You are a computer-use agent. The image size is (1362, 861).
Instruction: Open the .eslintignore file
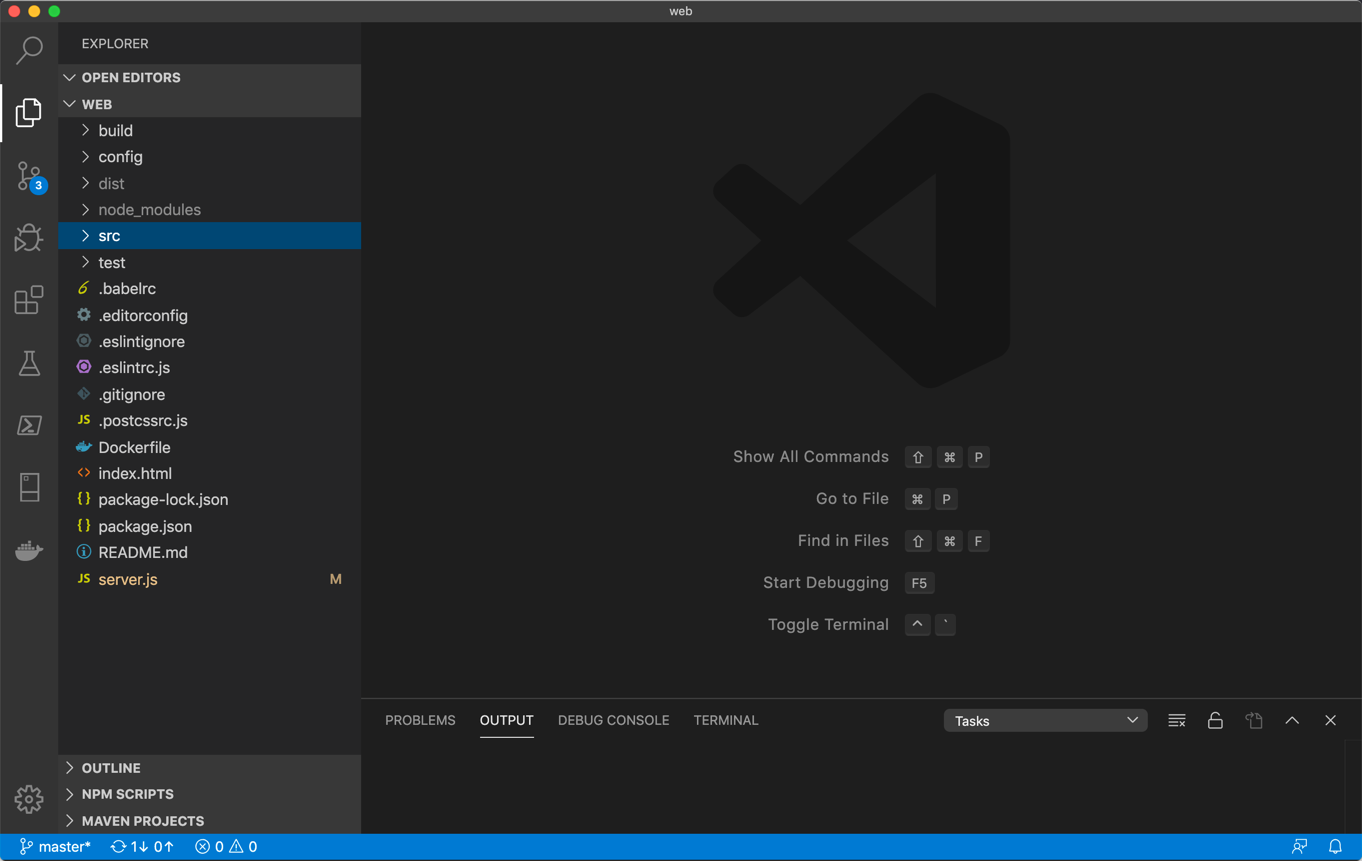pyautogui.click(x=209, y=341)
